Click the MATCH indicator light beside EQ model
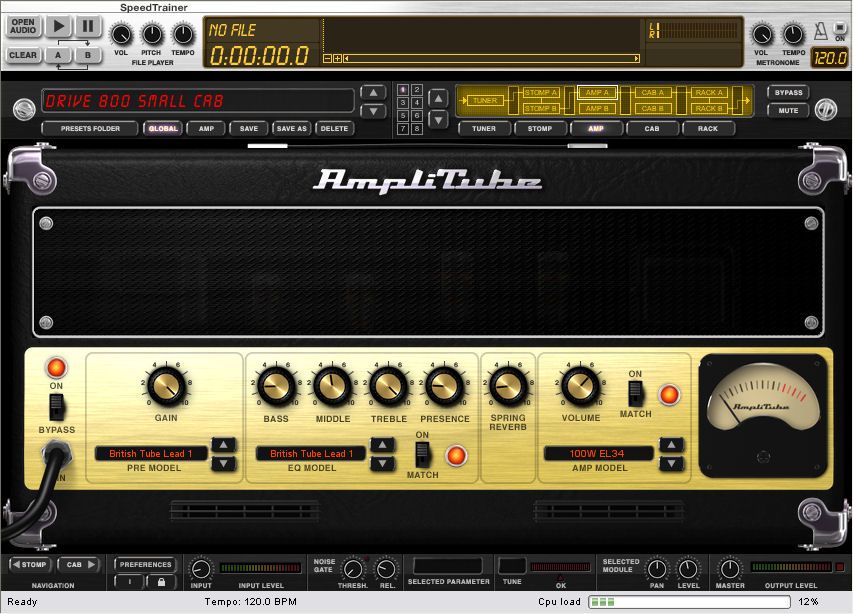Image resolution: width=853 pixels, height=614 pixels. point(456,455)
